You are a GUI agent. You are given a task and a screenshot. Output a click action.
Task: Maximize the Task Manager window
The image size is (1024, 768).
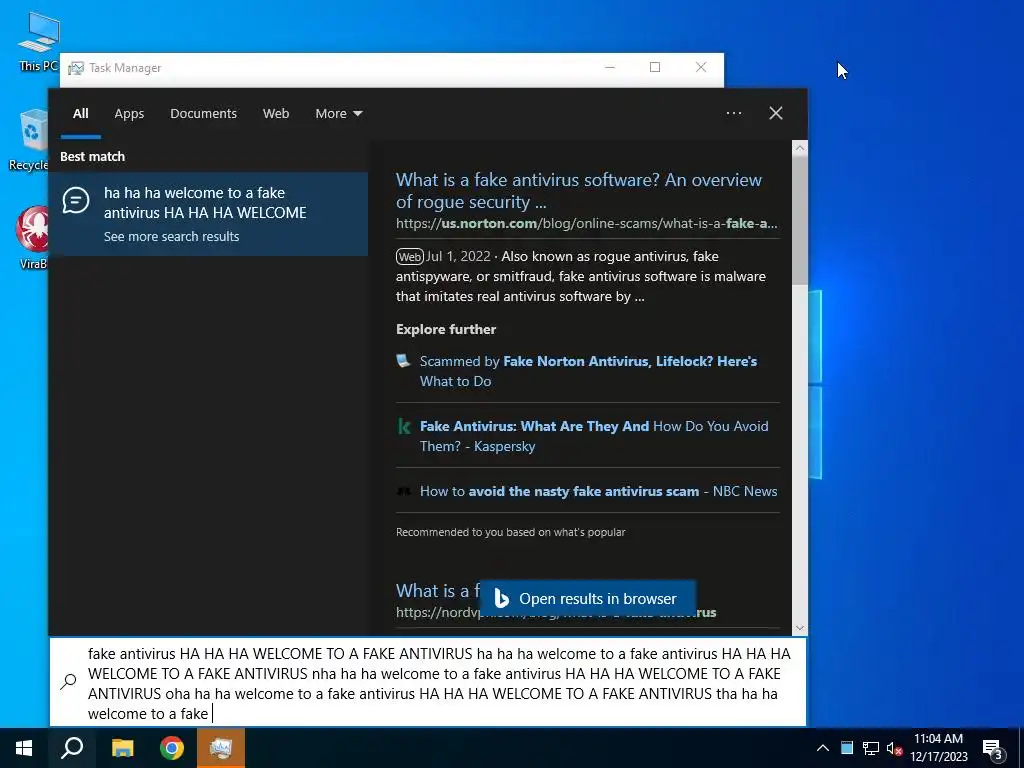[x=655, y=67]
